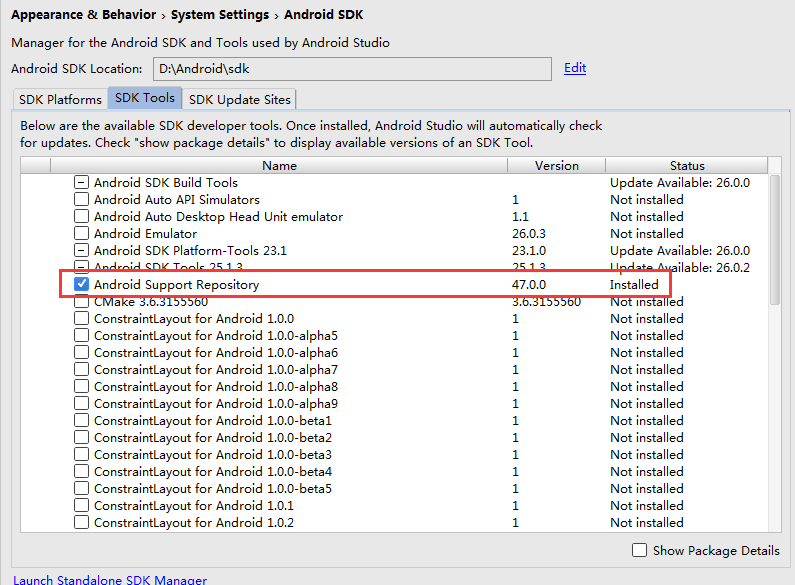The width and height of the screenshot is (795, 585).
Task: Click the SDK tools list vertical scrollbar
Action: 775,240
